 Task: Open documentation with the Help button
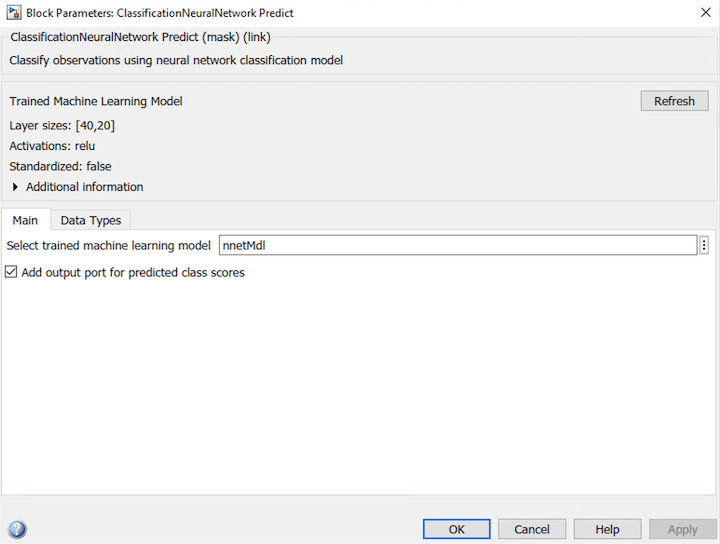coord(607,529)
